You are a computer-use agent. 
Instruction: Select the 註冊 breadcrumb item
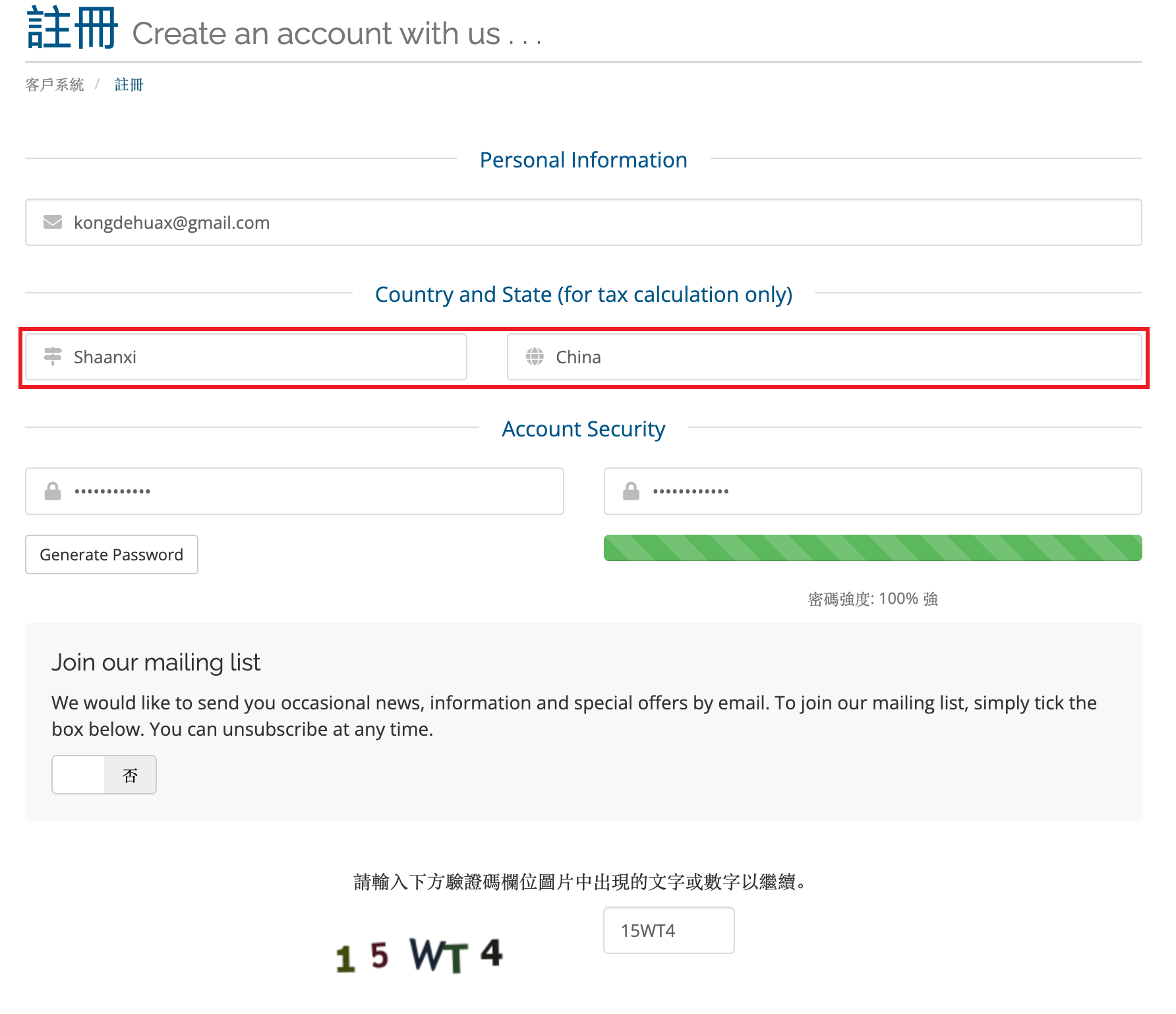pos(129,84)
